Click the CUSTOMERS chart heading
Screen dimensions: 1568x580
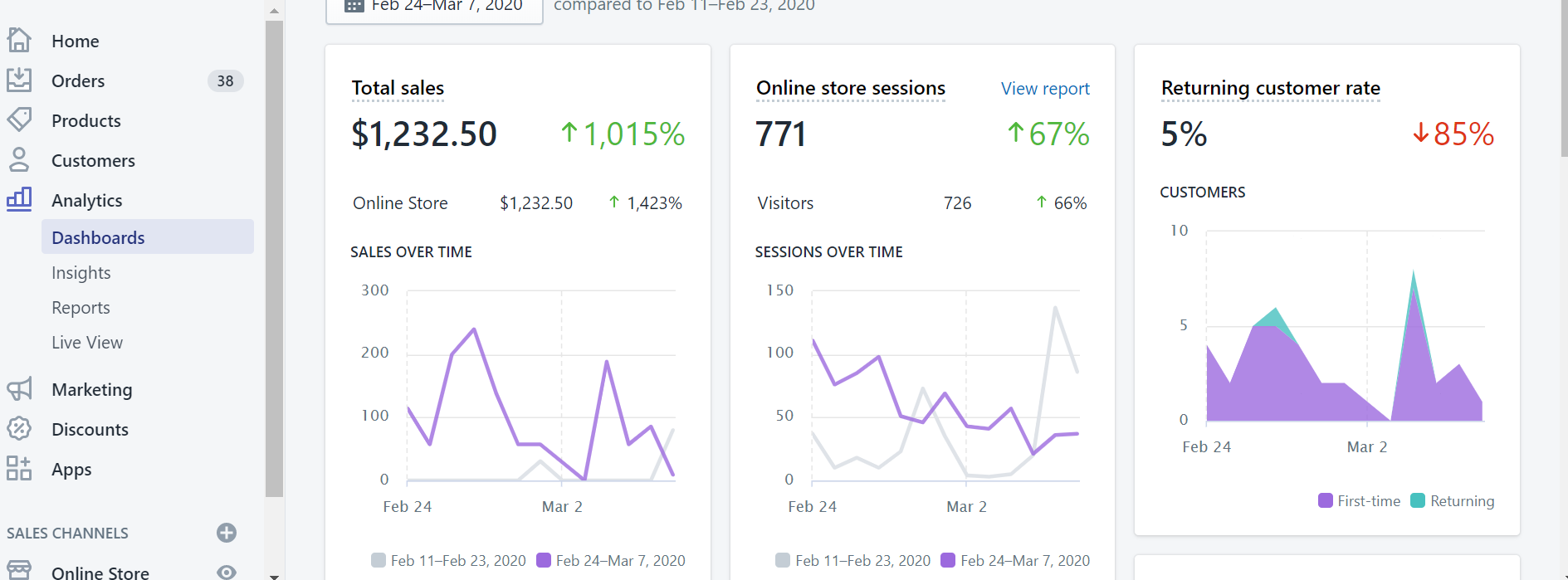1203,193
